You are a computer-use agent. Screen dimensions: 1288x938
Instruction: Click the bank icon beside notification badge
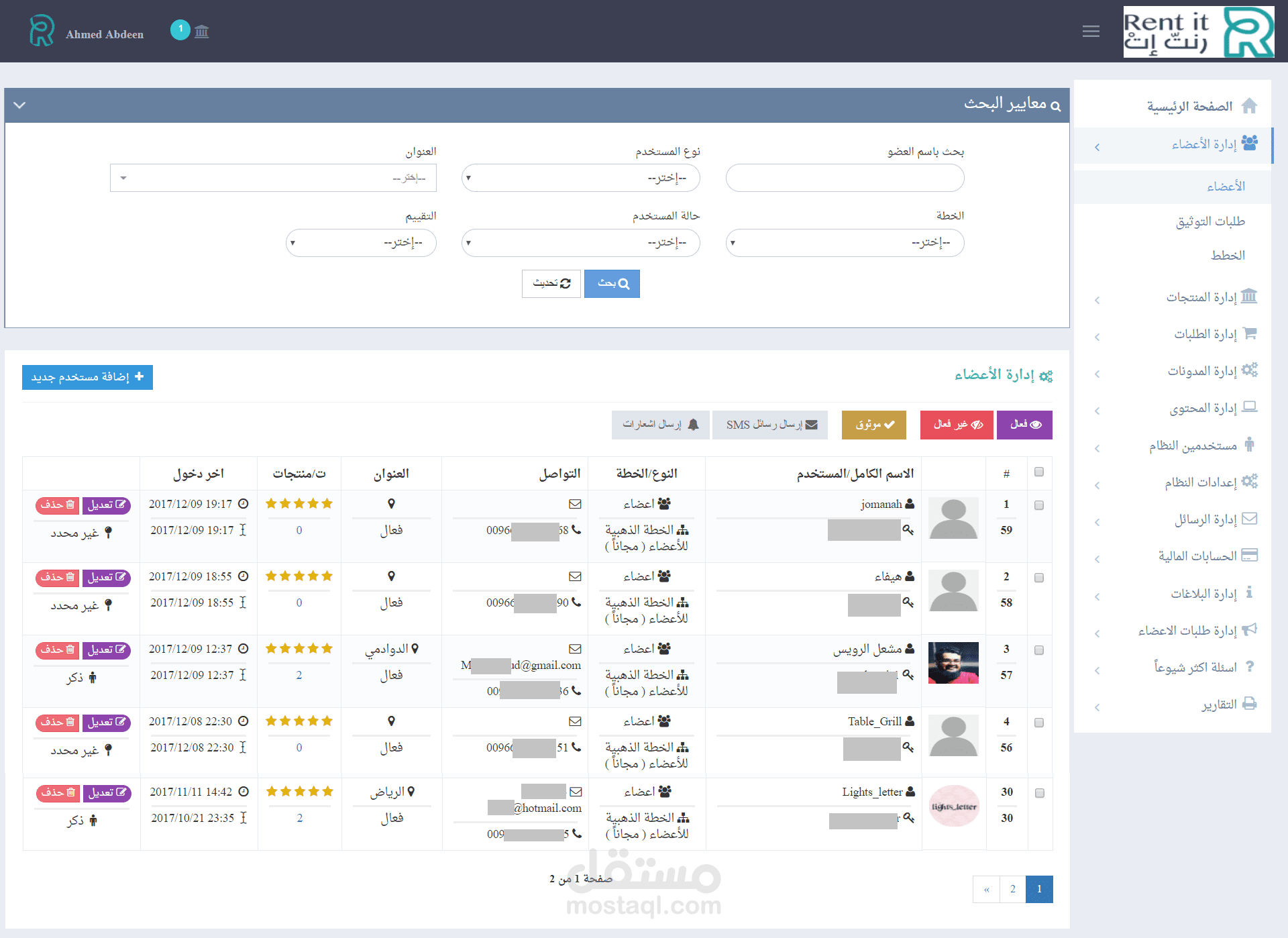(x=202, y=32)
